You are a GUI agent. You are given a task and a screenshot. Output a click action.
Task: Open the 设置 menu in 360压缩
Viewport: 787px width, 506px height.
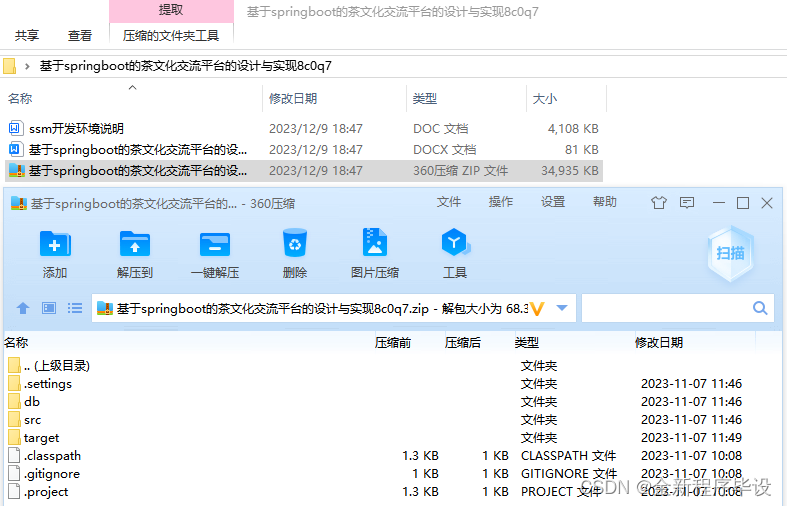click(x=553, y=202)
